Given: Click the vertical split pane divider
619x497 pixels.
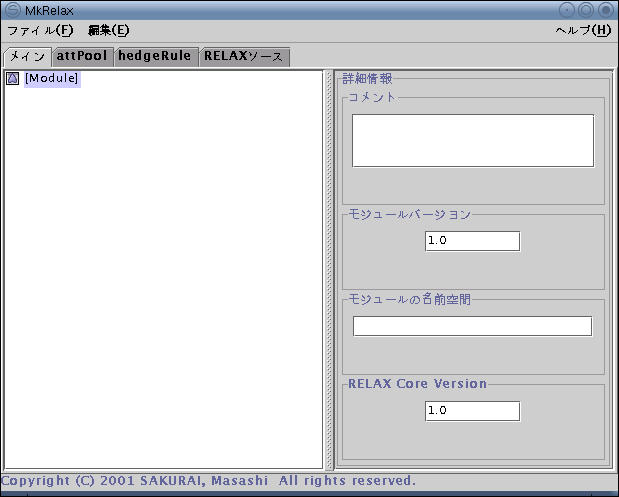Looking at the screenshot, I should coord(329,268).
